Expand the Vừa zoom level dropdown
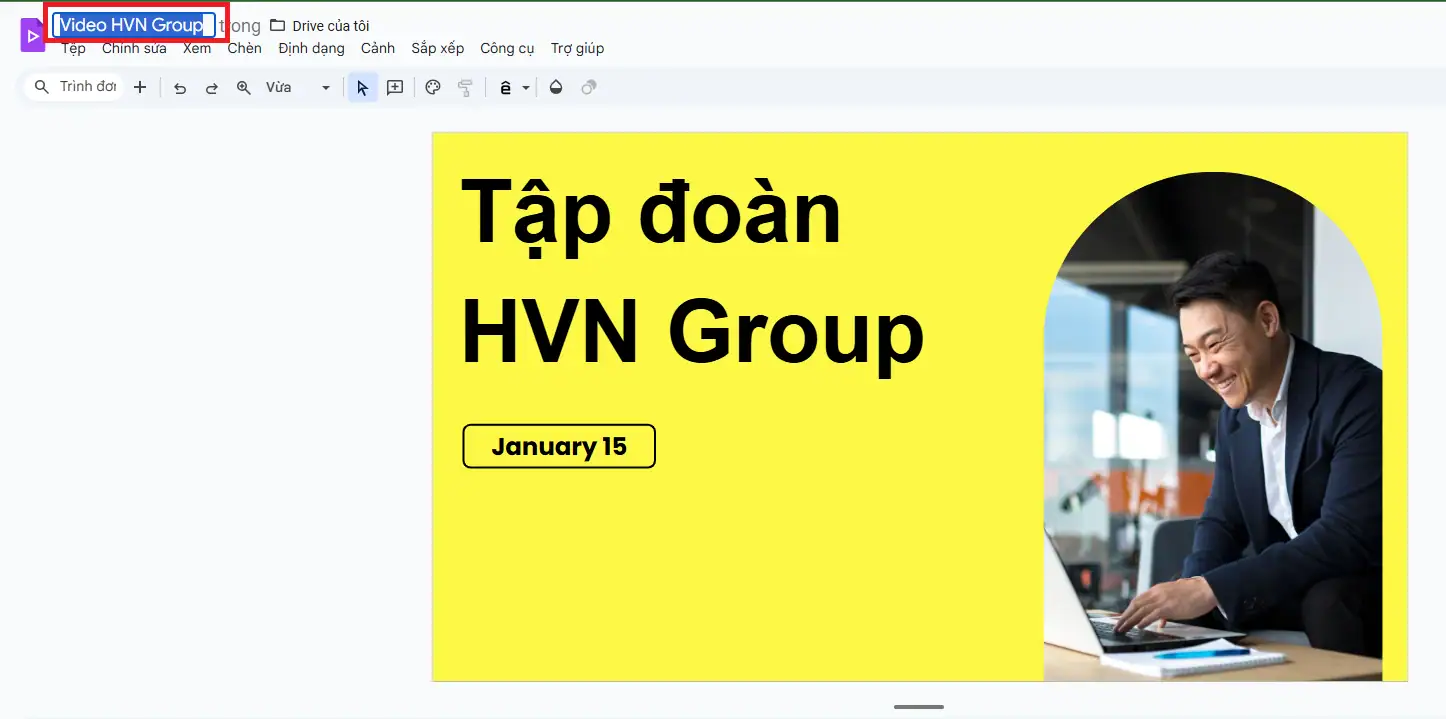The width and height of the screenshot is (1446, 719). [325, 88]
